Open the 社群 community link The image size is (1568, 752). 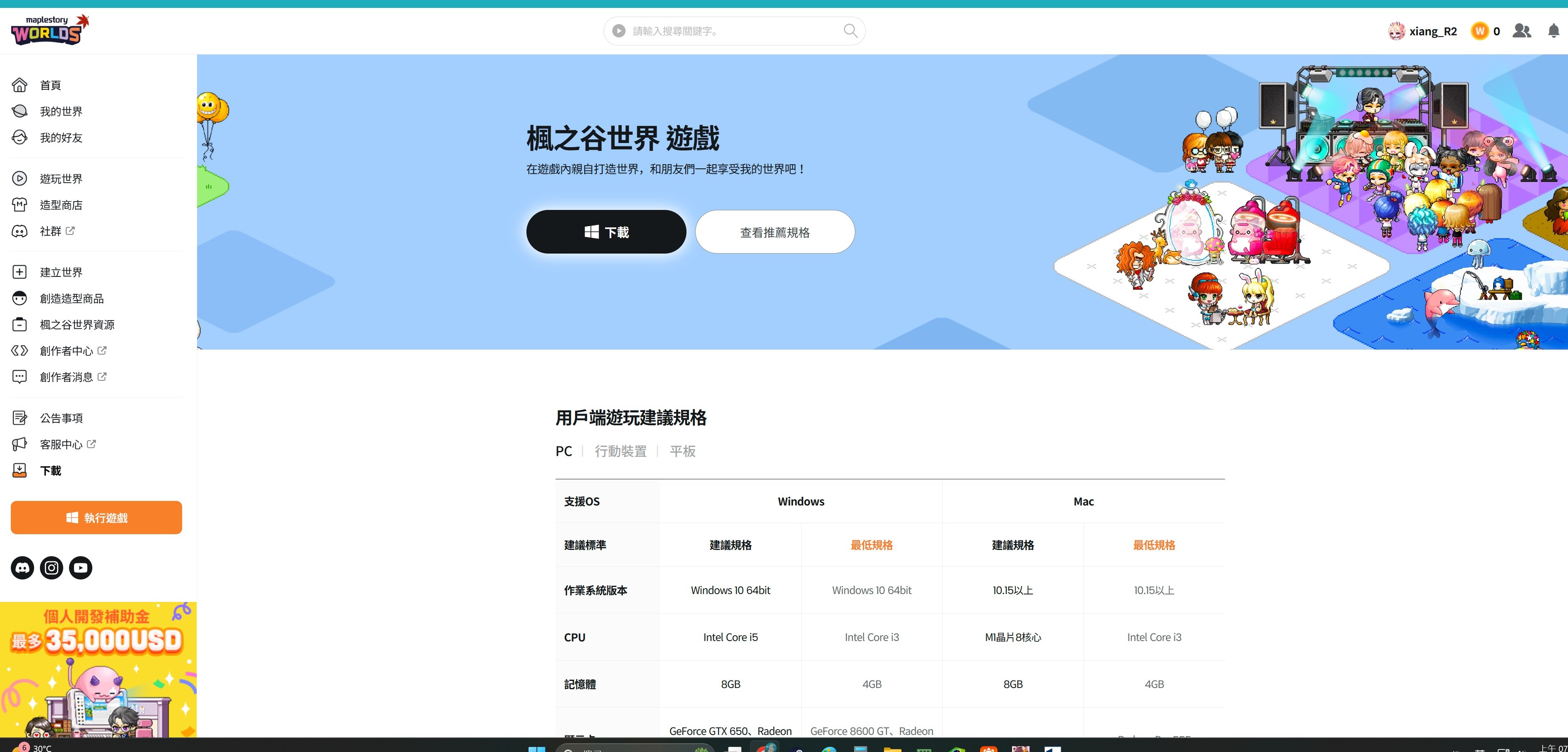pyautogui.click(x=57, y=231)
